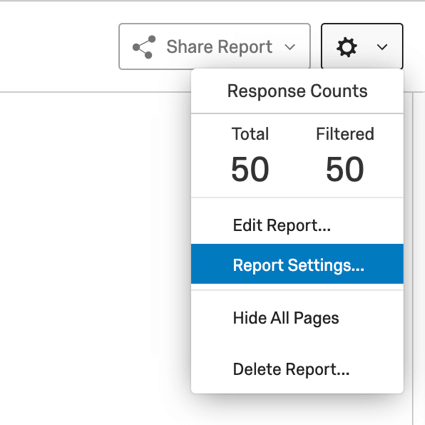This screenshot has width=425, height=425.
Task: Click the gear settings dropdown button
Action: pyautogui.click(x=362, y=46)
